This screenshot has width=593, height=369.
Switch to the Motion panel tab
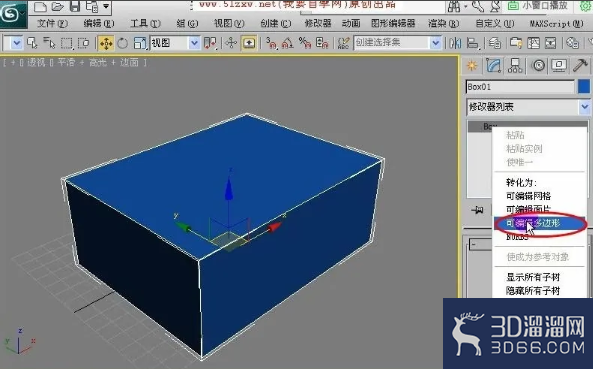point(539,66)
